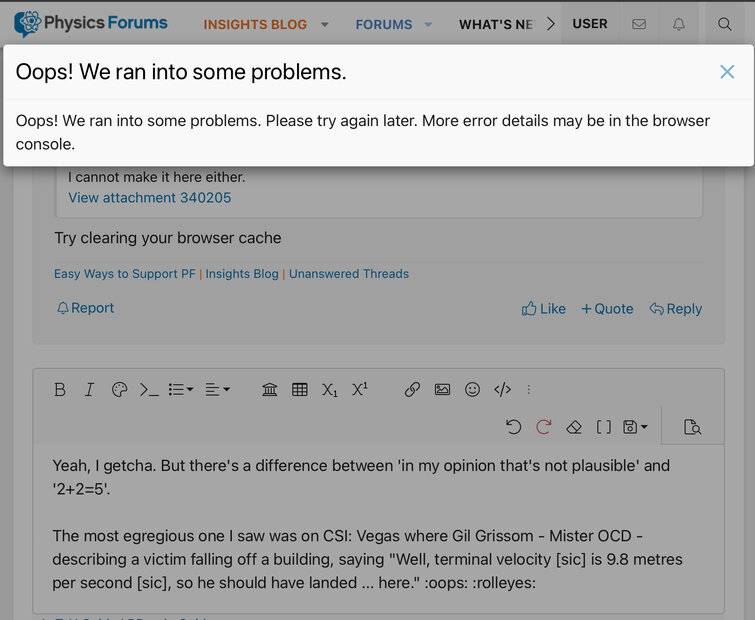Open the drafts save dropdown
Viewport: 755px width, 620px height.
635,427
